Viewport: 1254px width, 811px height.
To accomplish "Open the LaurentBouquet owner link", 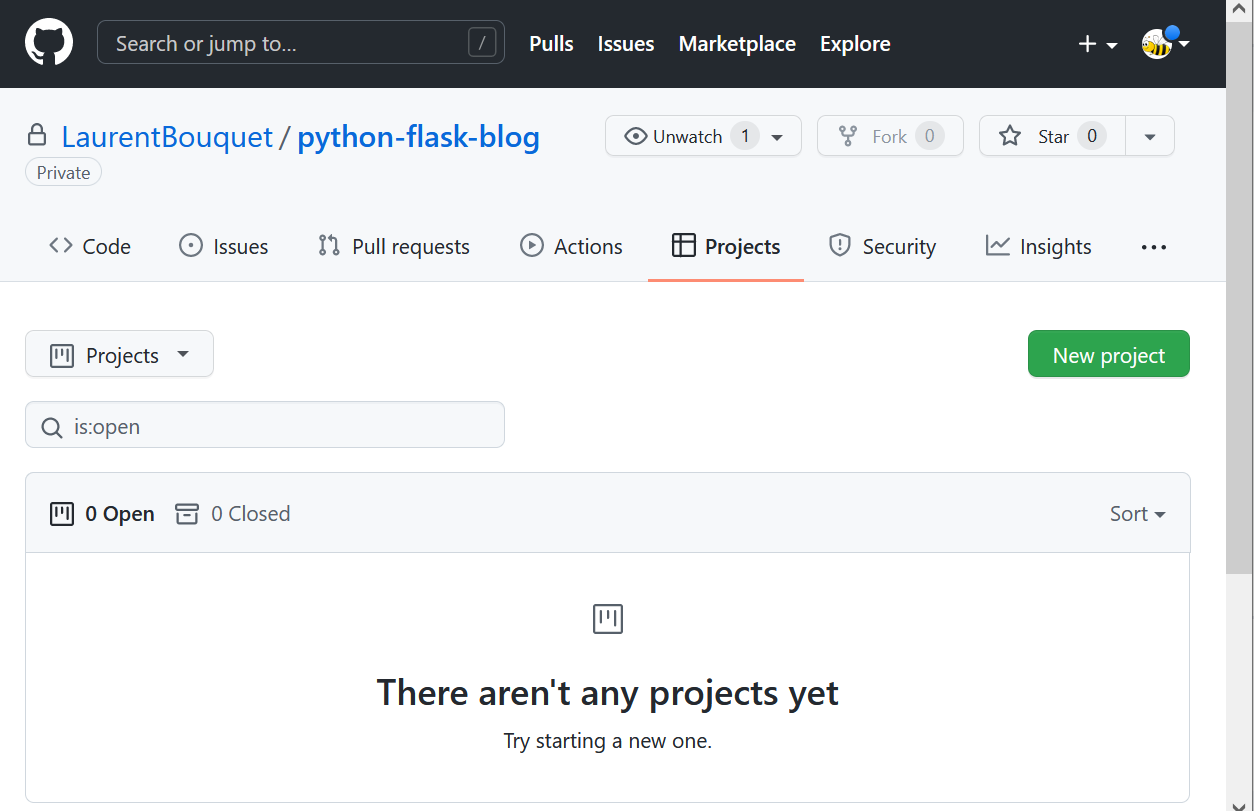I will [167, 137].
